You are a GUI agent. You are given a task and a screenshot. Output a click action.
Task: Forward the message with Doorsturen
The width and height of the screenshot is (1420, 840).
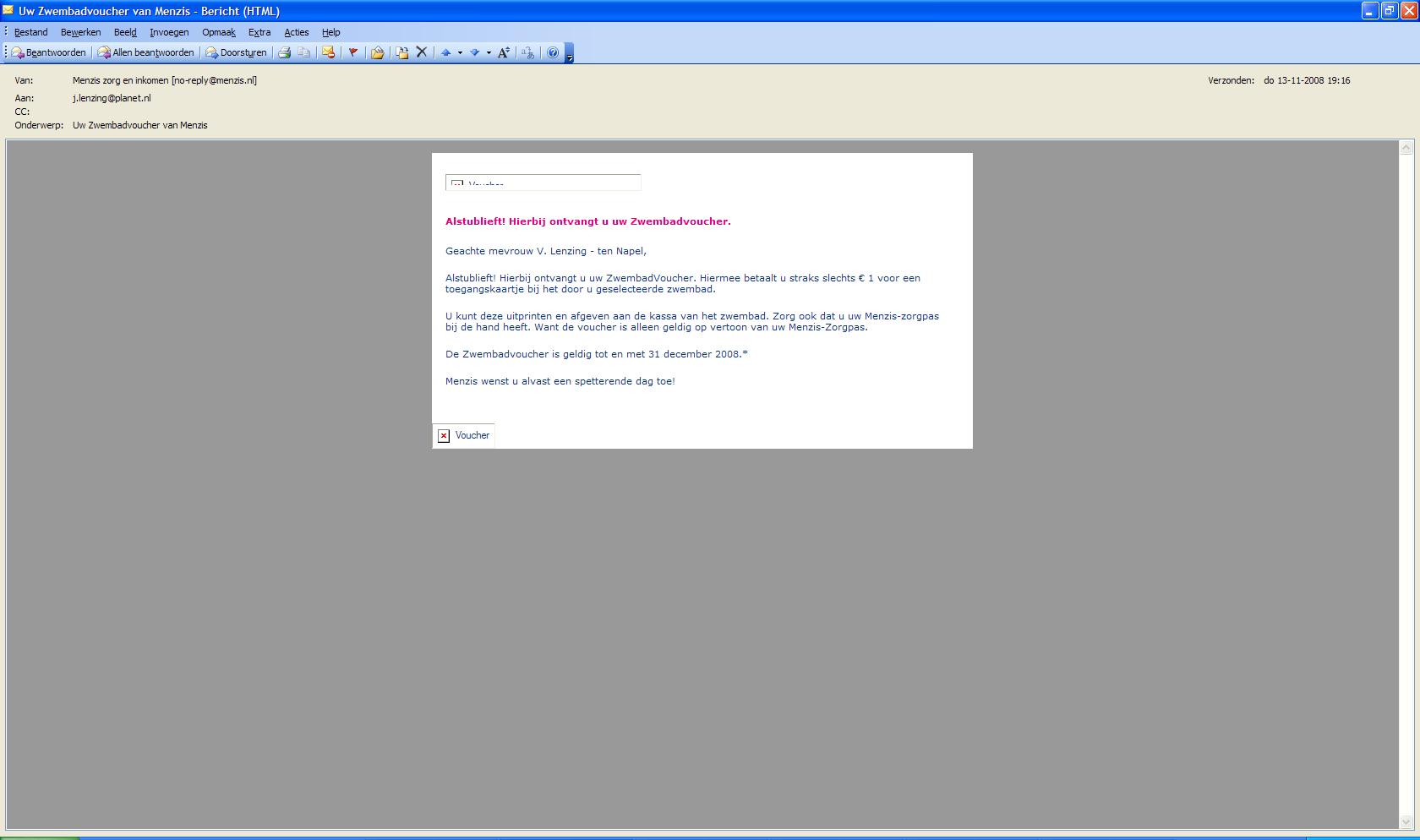coord(236,52)
